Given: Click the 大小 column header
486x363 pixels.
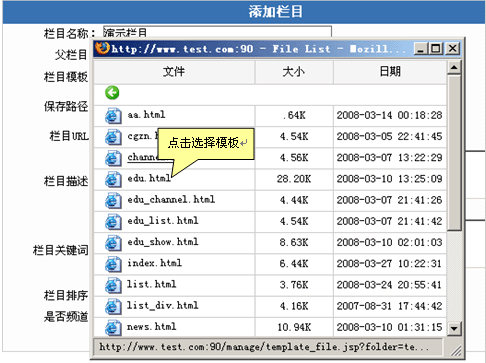Looking at the screenshot, I should pyautogui.click(x=294, y=72).
